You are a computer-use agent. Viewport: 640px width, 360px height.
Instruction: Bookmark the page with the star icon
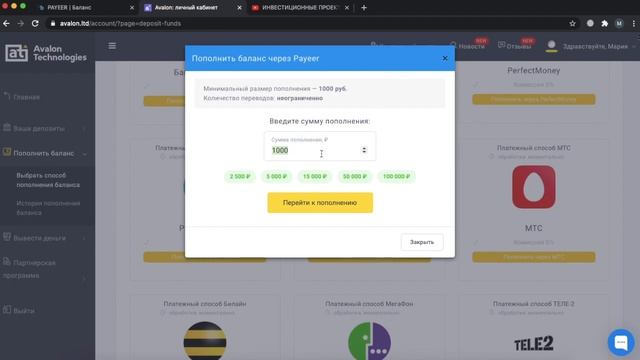pyautogui.click(x=572, y=23)
